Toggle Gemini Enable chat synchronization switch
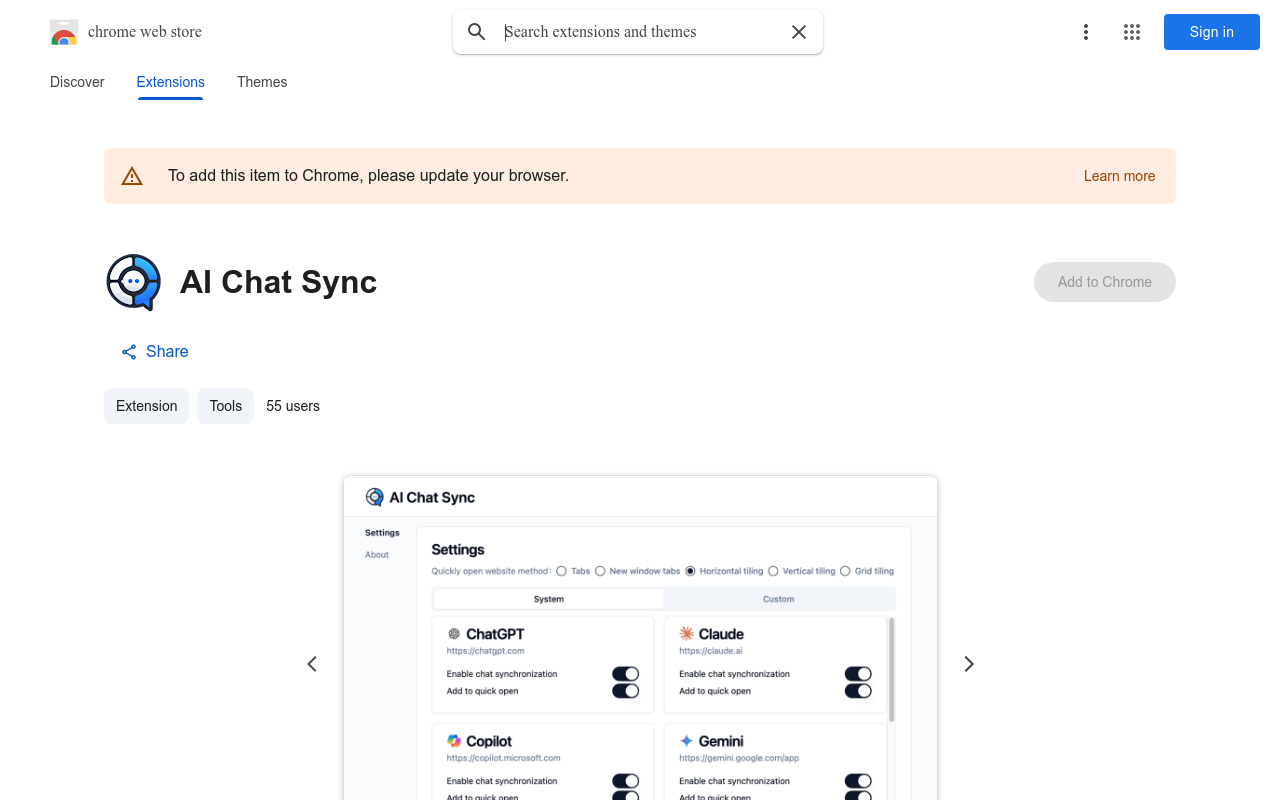The image size is (1280, 800). coord(858,781)
